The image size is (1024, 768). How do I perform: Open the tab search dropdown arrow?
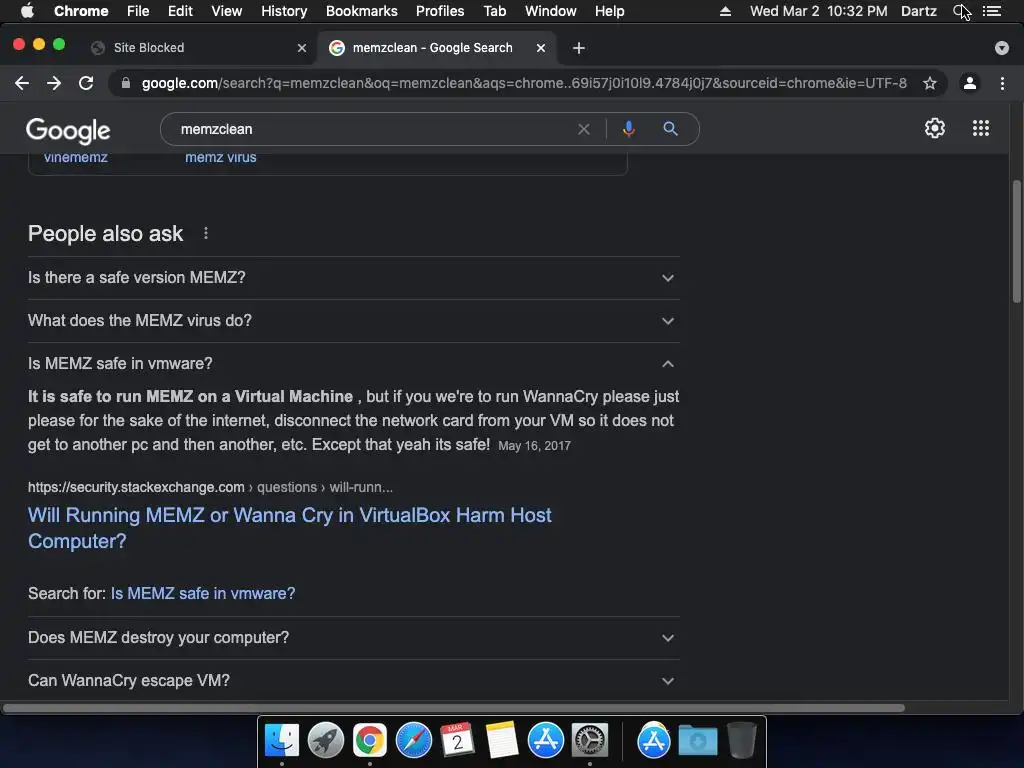[1001, 48]
